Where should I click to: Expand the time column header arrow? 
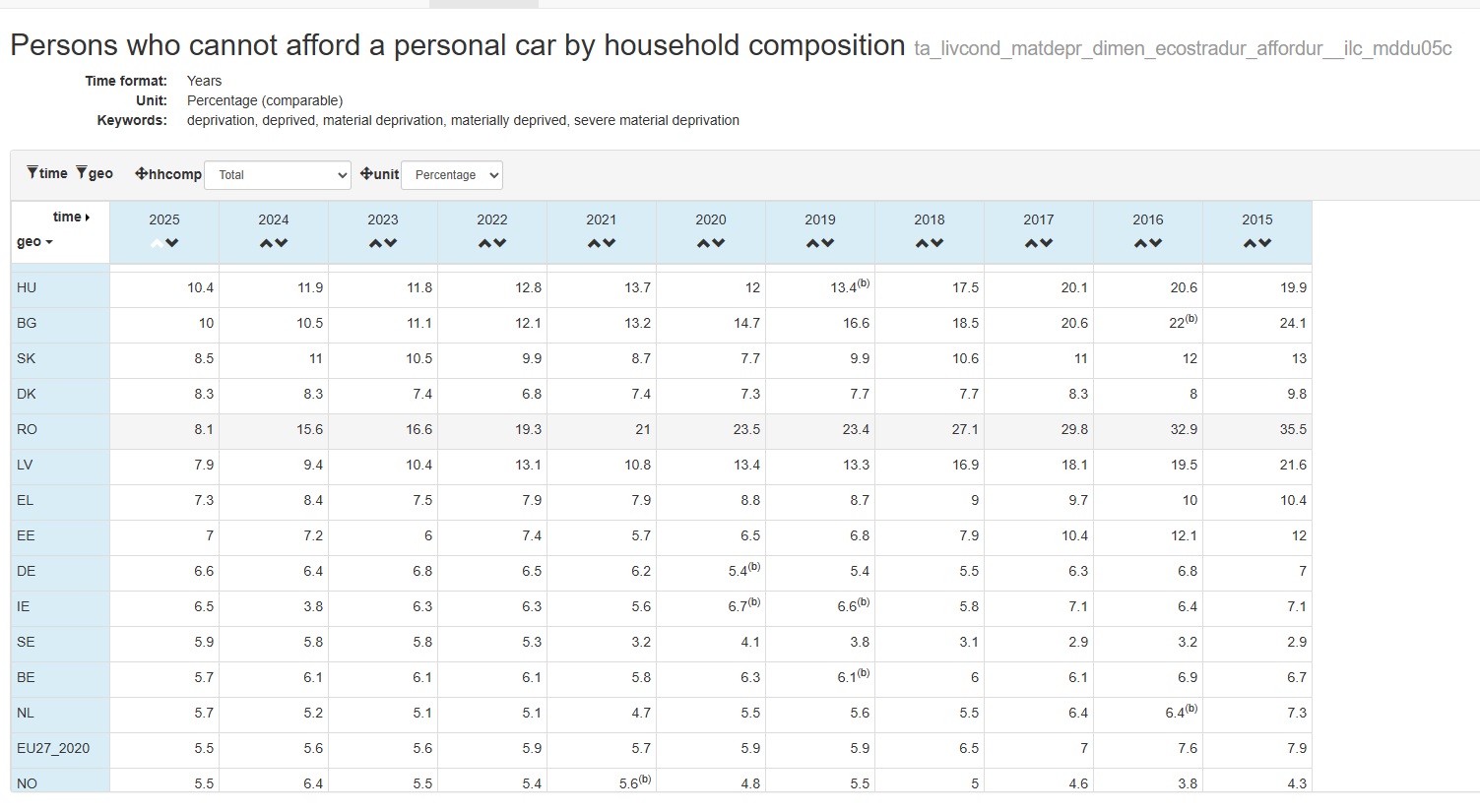pos(87,217)
